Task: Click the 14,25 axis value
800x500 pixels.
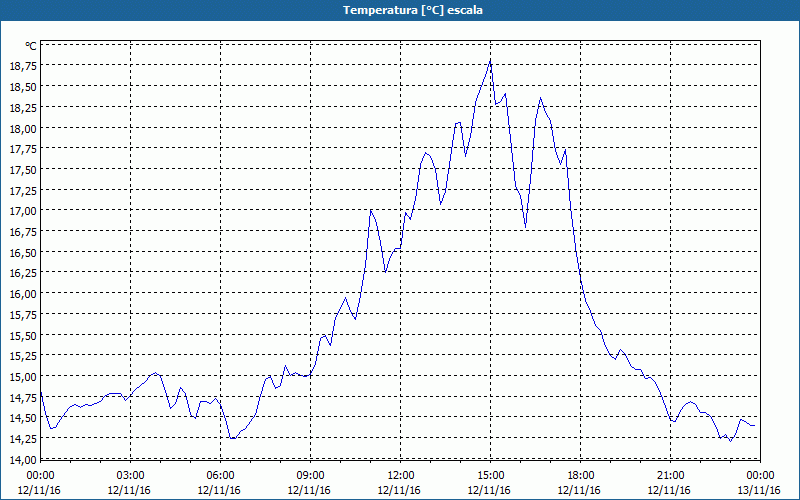Action: pos(23,438)
